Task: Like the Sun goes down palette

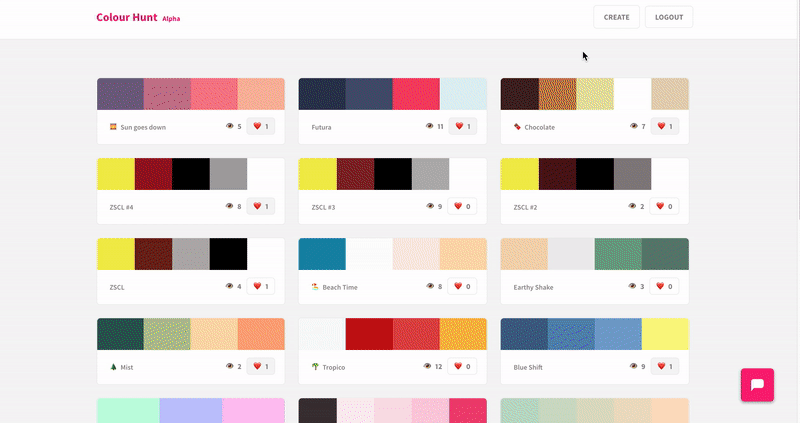Action: tap(261, 126)
